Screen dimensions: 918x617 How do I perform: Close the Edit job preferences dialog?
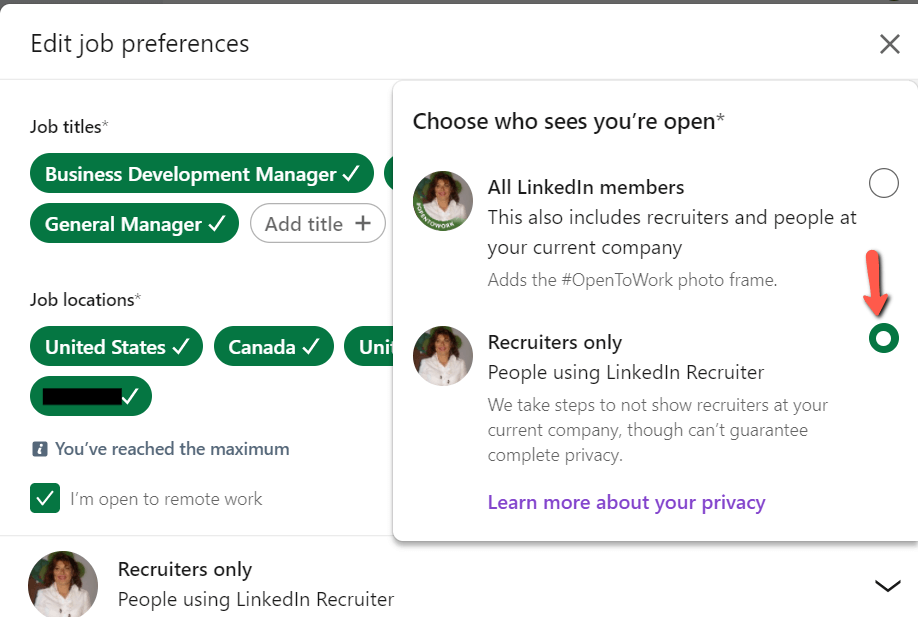point(889,44)
